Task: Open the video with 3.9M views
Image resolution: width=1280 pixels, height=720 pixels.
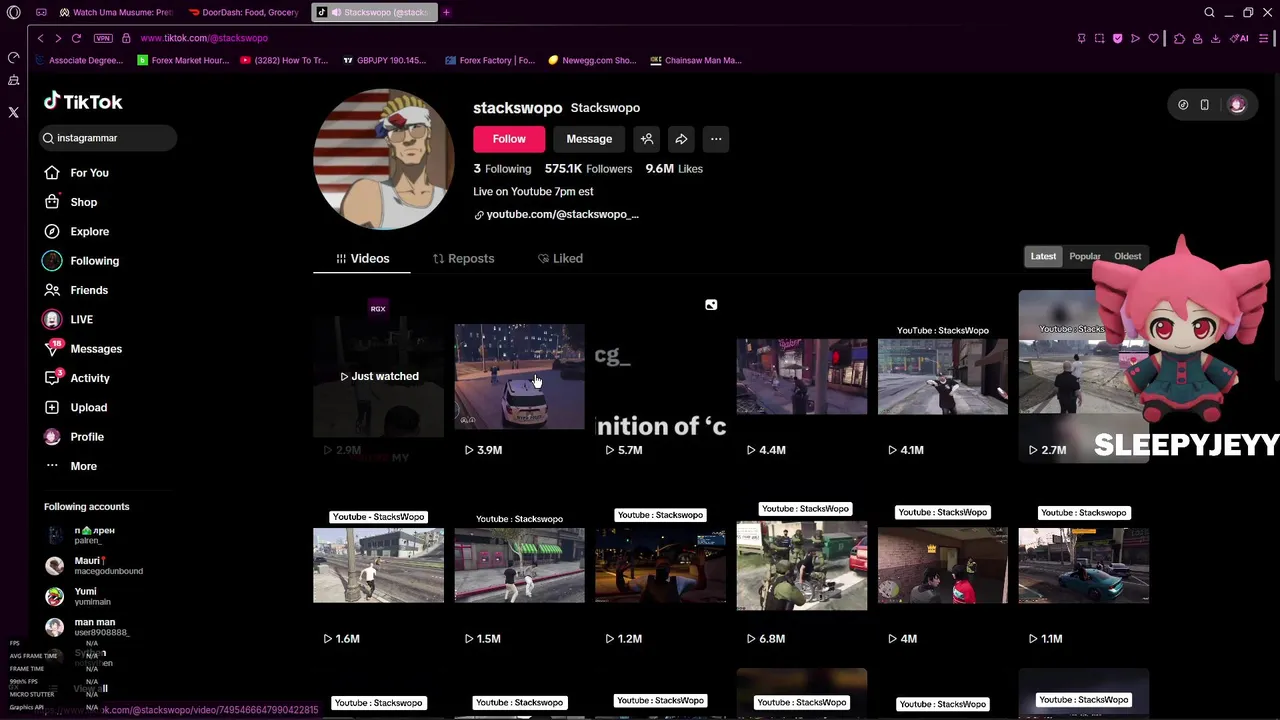Action: (519, 376)
